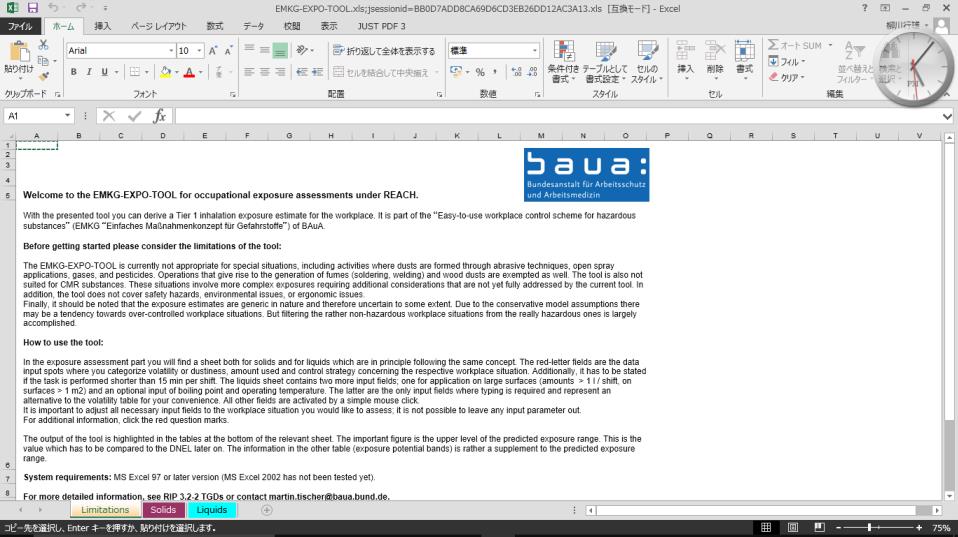Image resolution: width=958 pixels, height=537 pixels.
Task: Click the percent style icon
Action: [x=480, y=72]
